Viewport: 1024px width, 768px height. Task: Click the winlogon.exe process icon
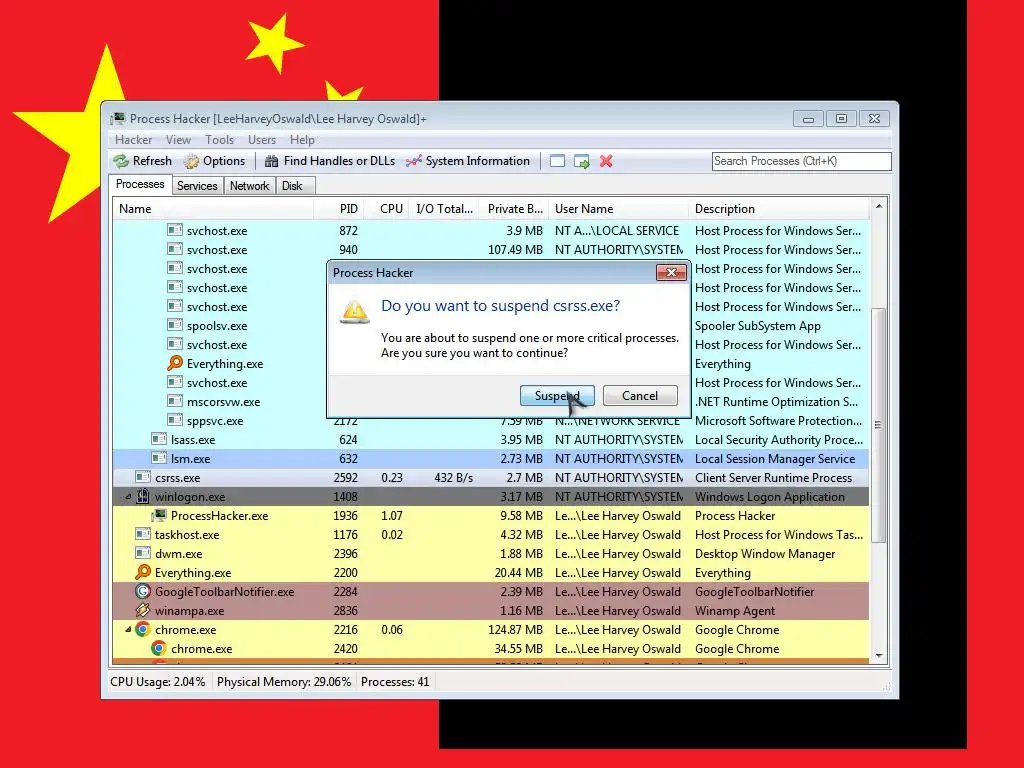pyautogui.click(x=142, y=496)
